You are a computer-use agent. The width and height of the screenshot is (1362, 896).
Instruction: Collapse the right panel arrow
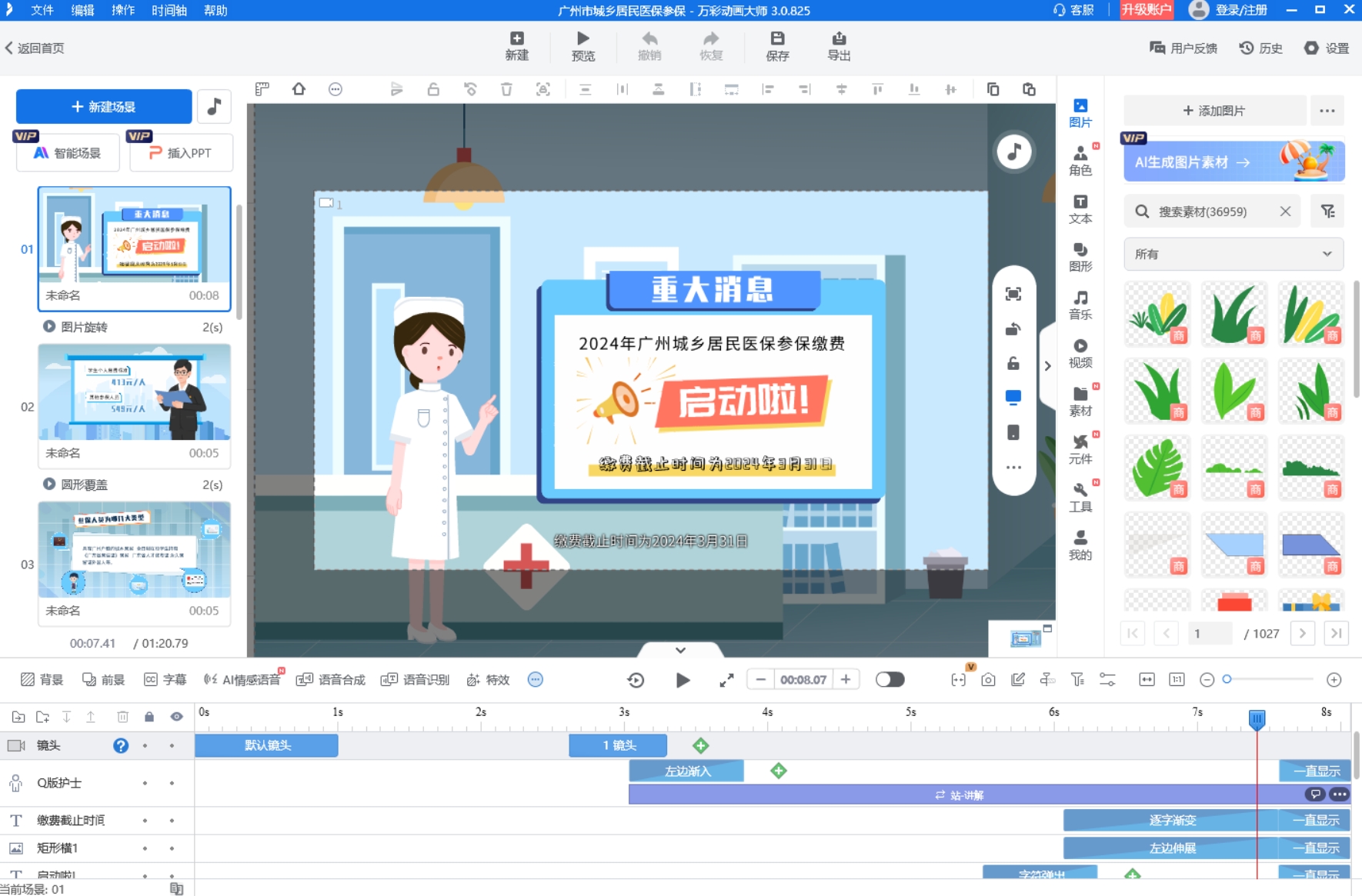(1047, 366)
